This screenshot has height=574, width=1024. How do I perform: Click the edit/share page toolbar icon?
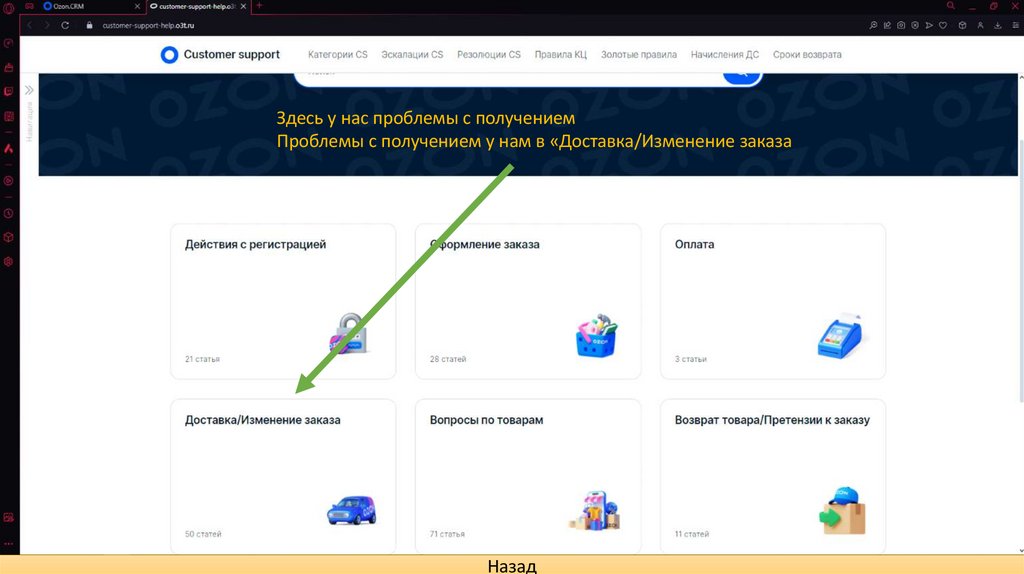[887, 25]
